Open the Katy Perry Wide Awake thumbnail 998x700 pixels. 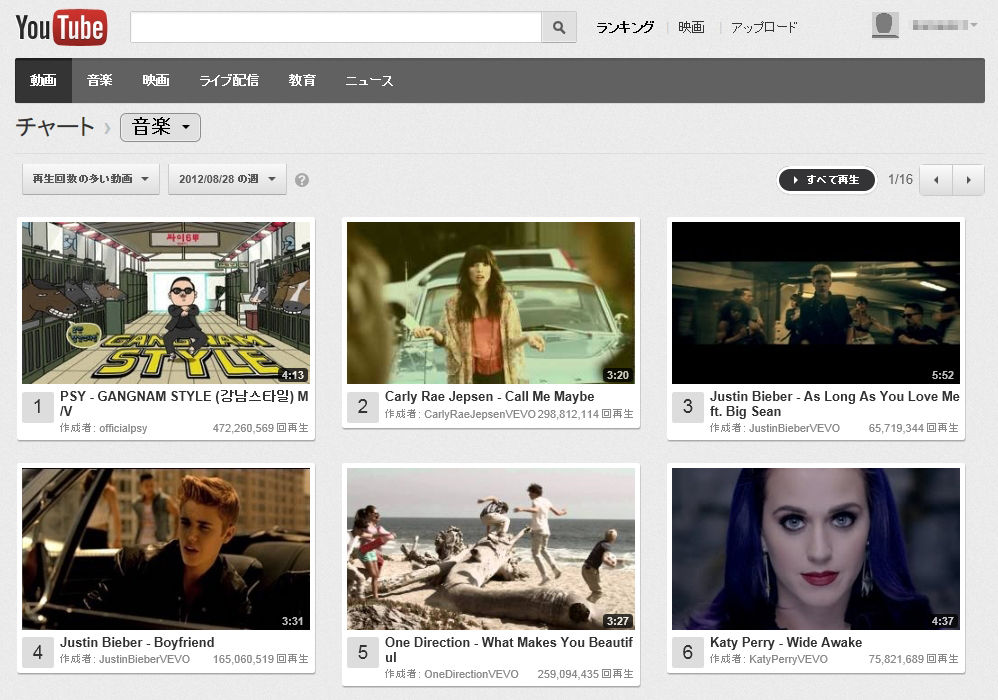(816, 549)
